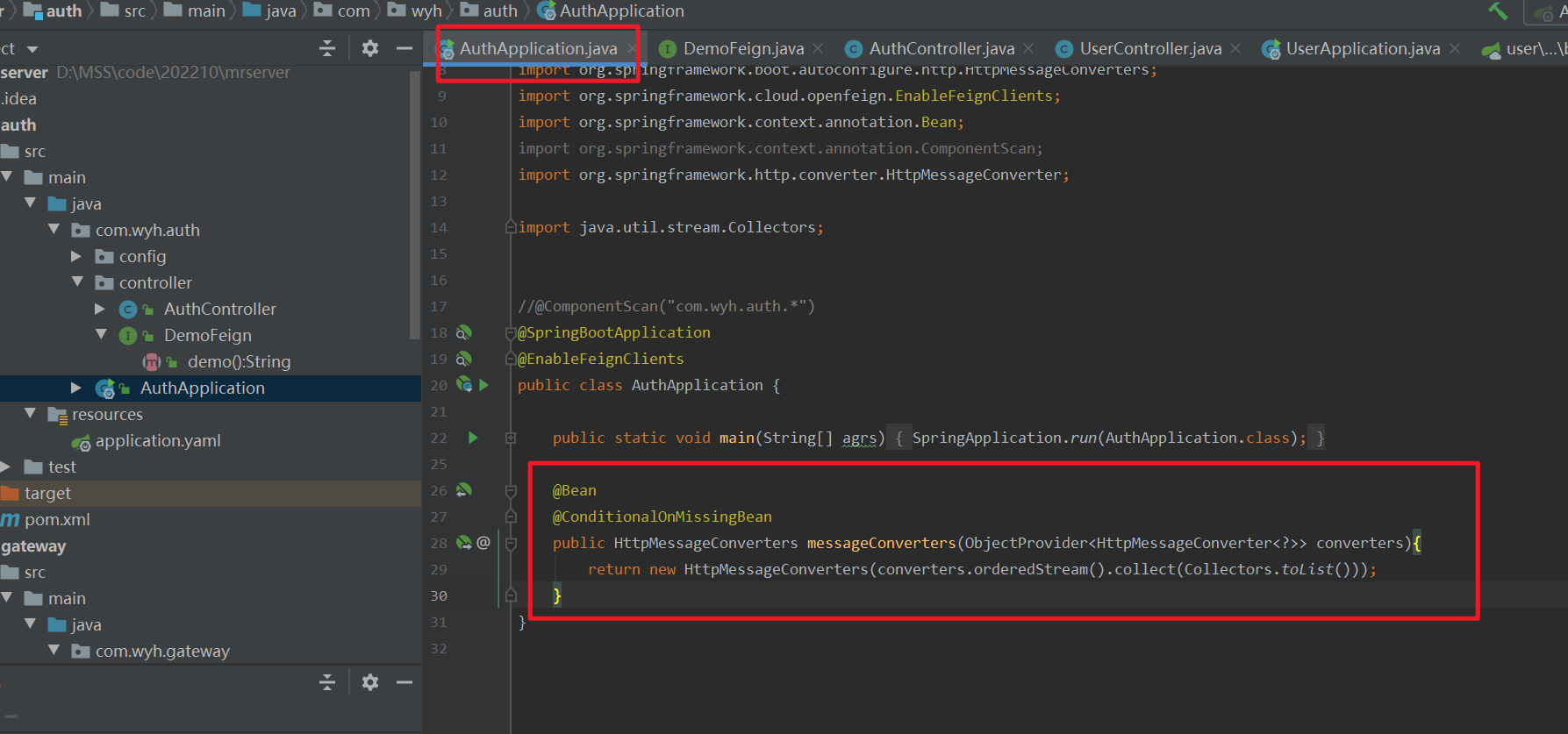Screen dimensions: 1568x734
Task: Collapse the java folder under auth
Action: pos(31,203)
